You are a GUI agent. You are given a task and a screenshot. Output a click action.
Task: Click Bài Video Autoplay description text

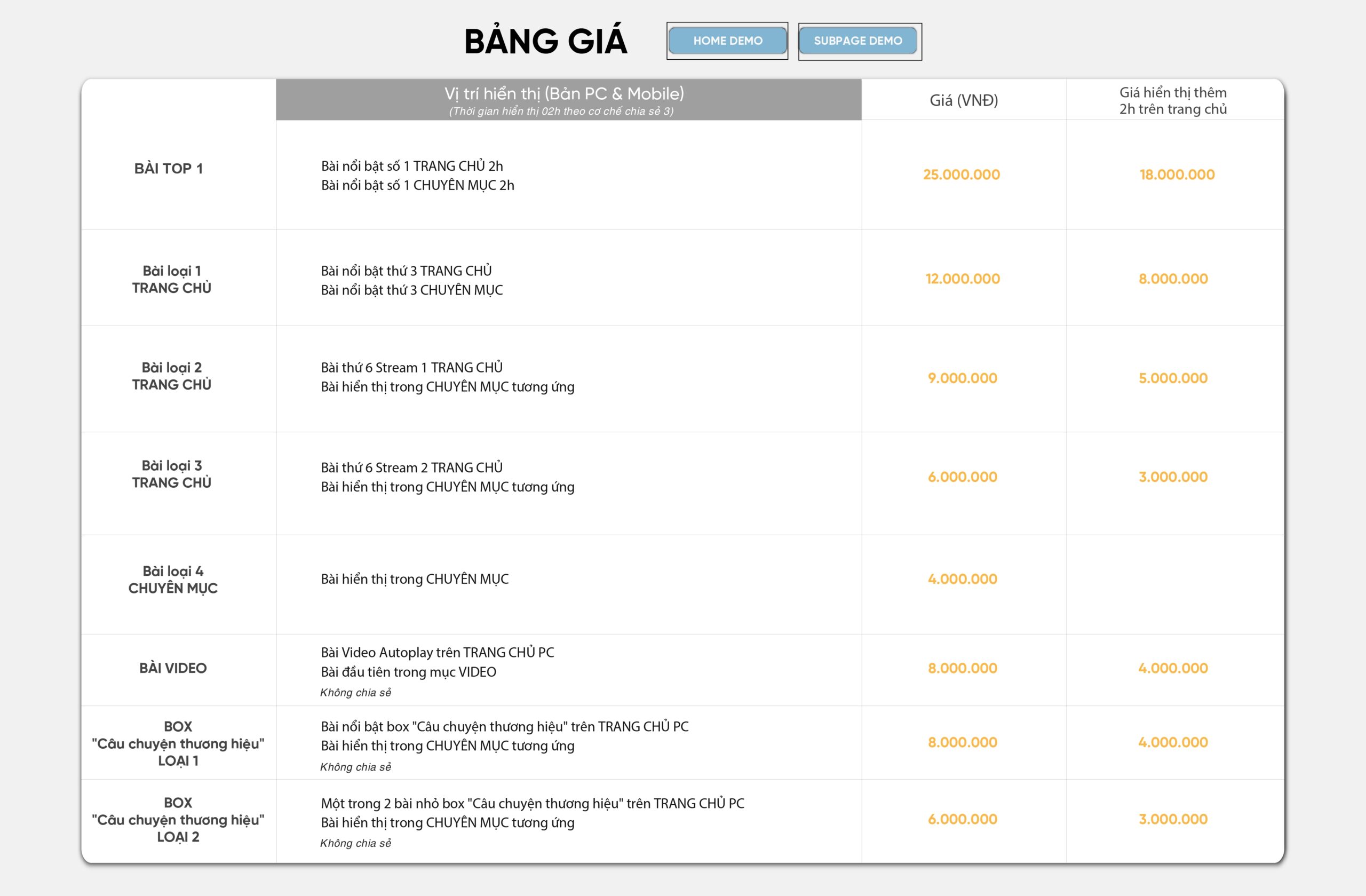click(438, 653)
